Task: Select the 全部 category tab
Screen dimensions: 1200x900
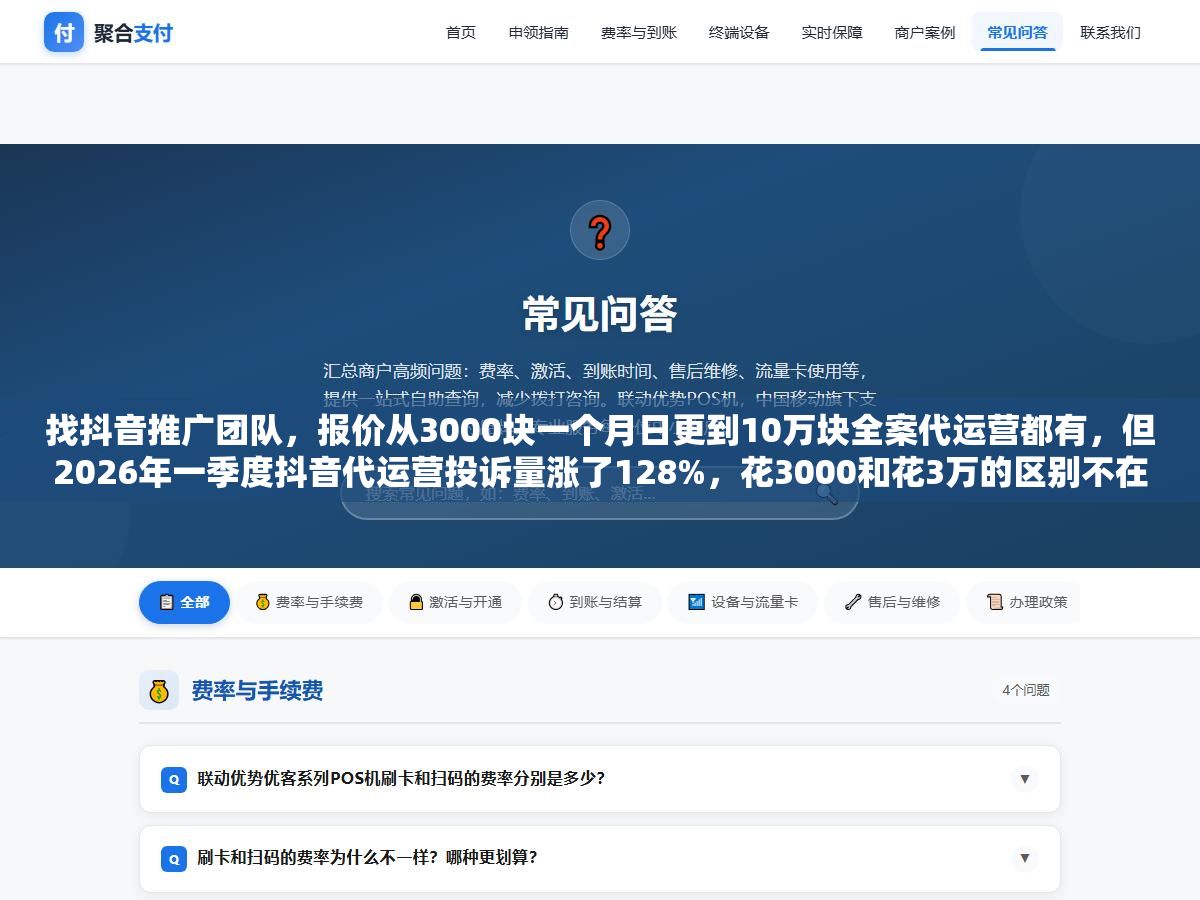Action: tap(184, 602)
